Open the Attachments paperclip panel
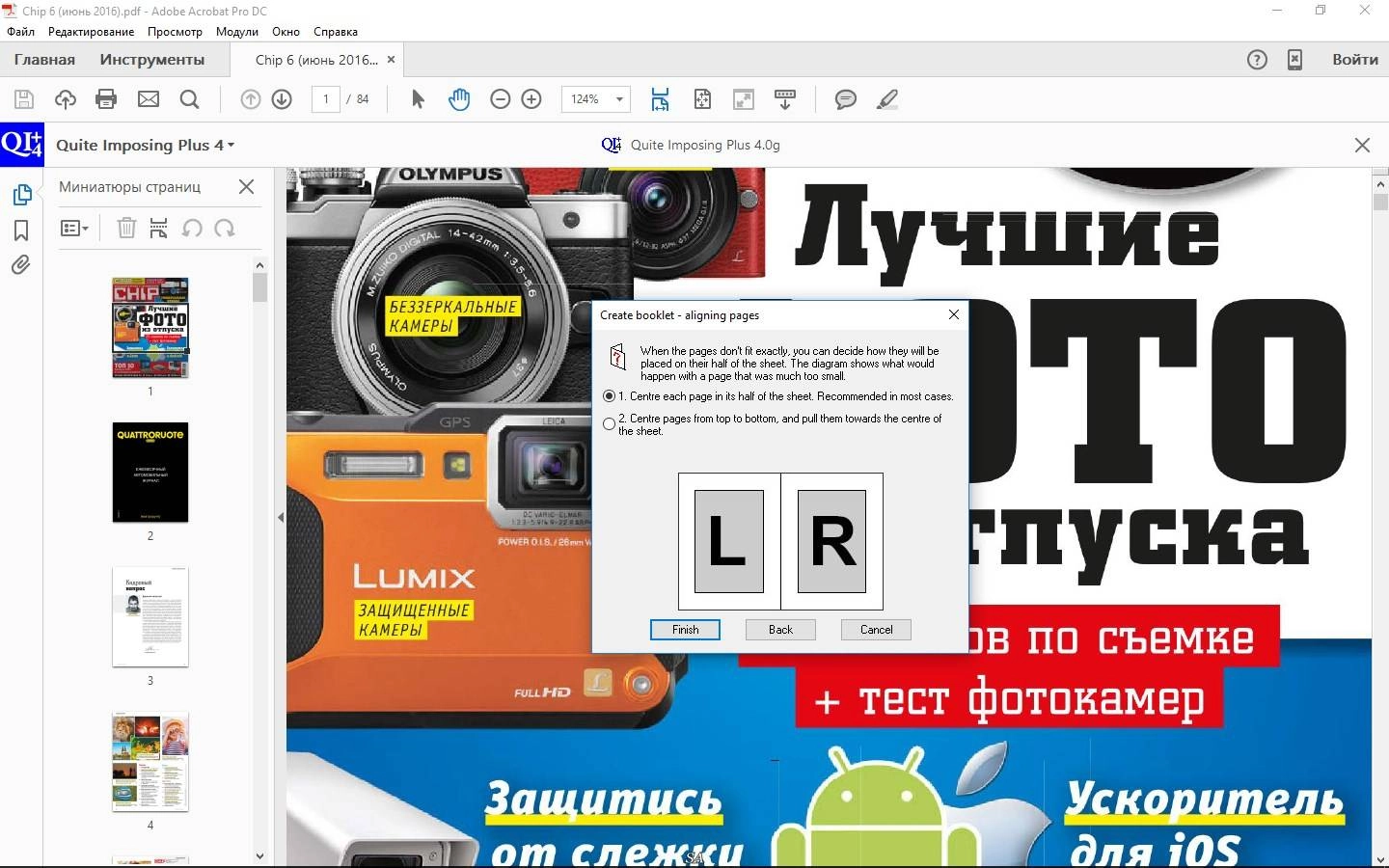1389x868 pixels. [x=21, y=265]
